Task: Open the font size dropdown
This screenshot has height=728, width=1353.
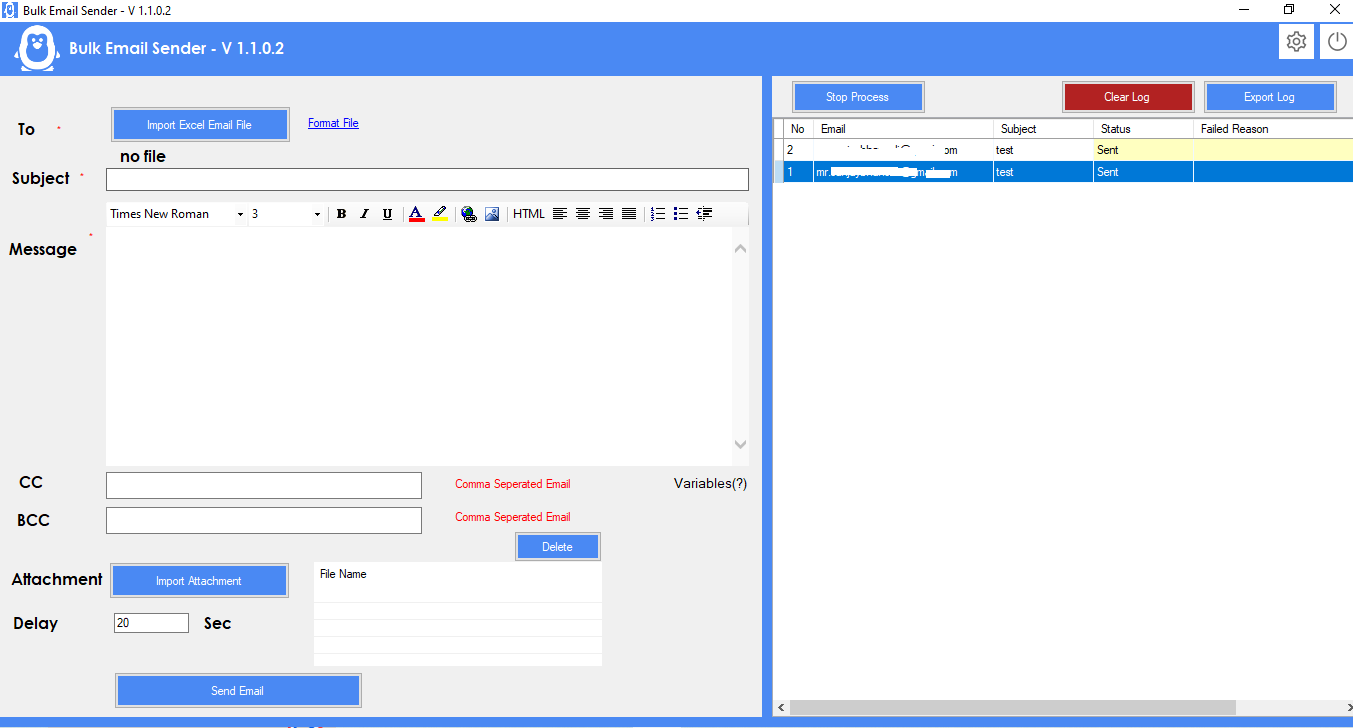Action: coord(316,213)
